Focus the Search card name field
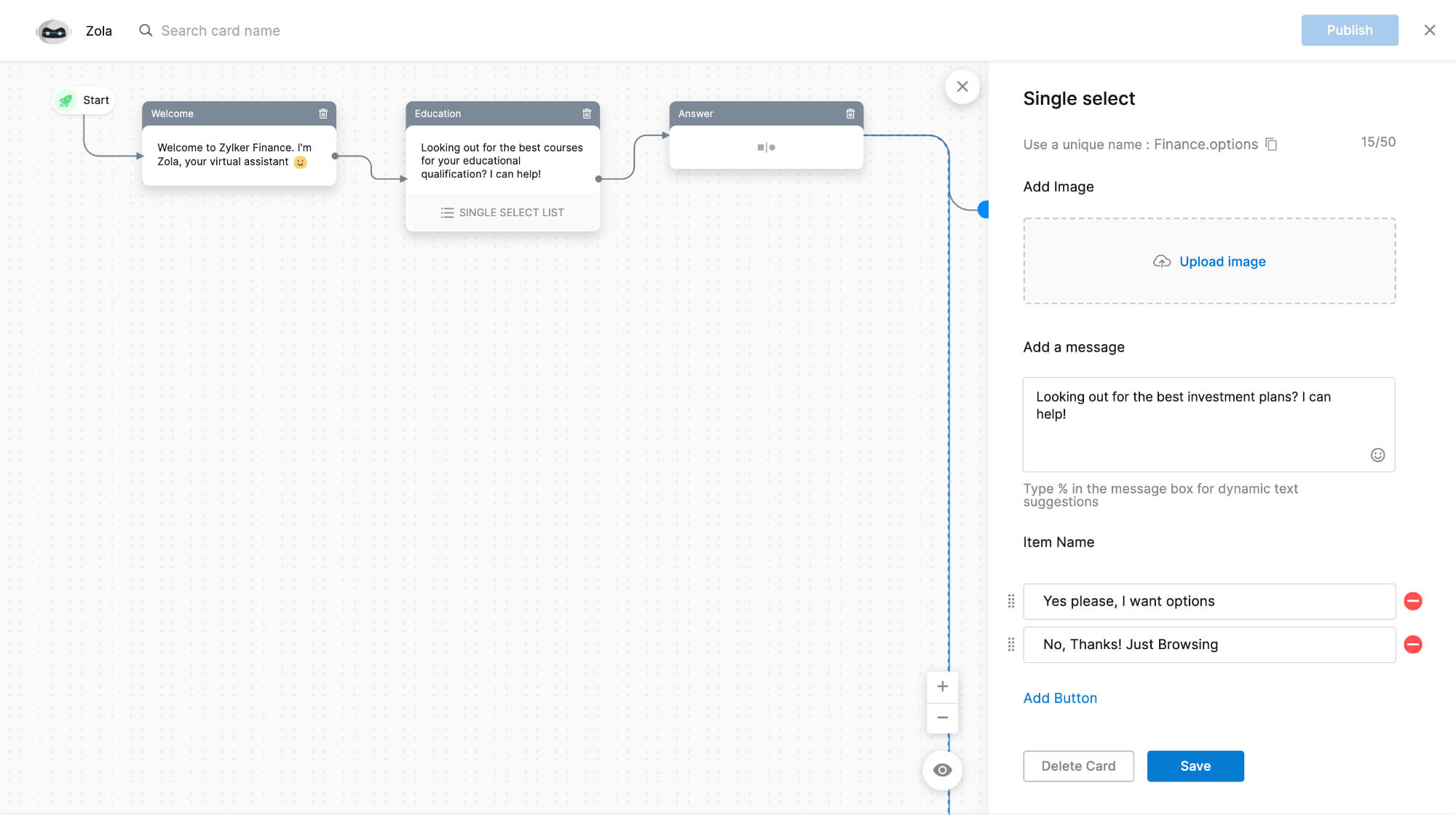The height and width of the screenshot is (815, 1456). pyautogui.click(x=221, y=31)
